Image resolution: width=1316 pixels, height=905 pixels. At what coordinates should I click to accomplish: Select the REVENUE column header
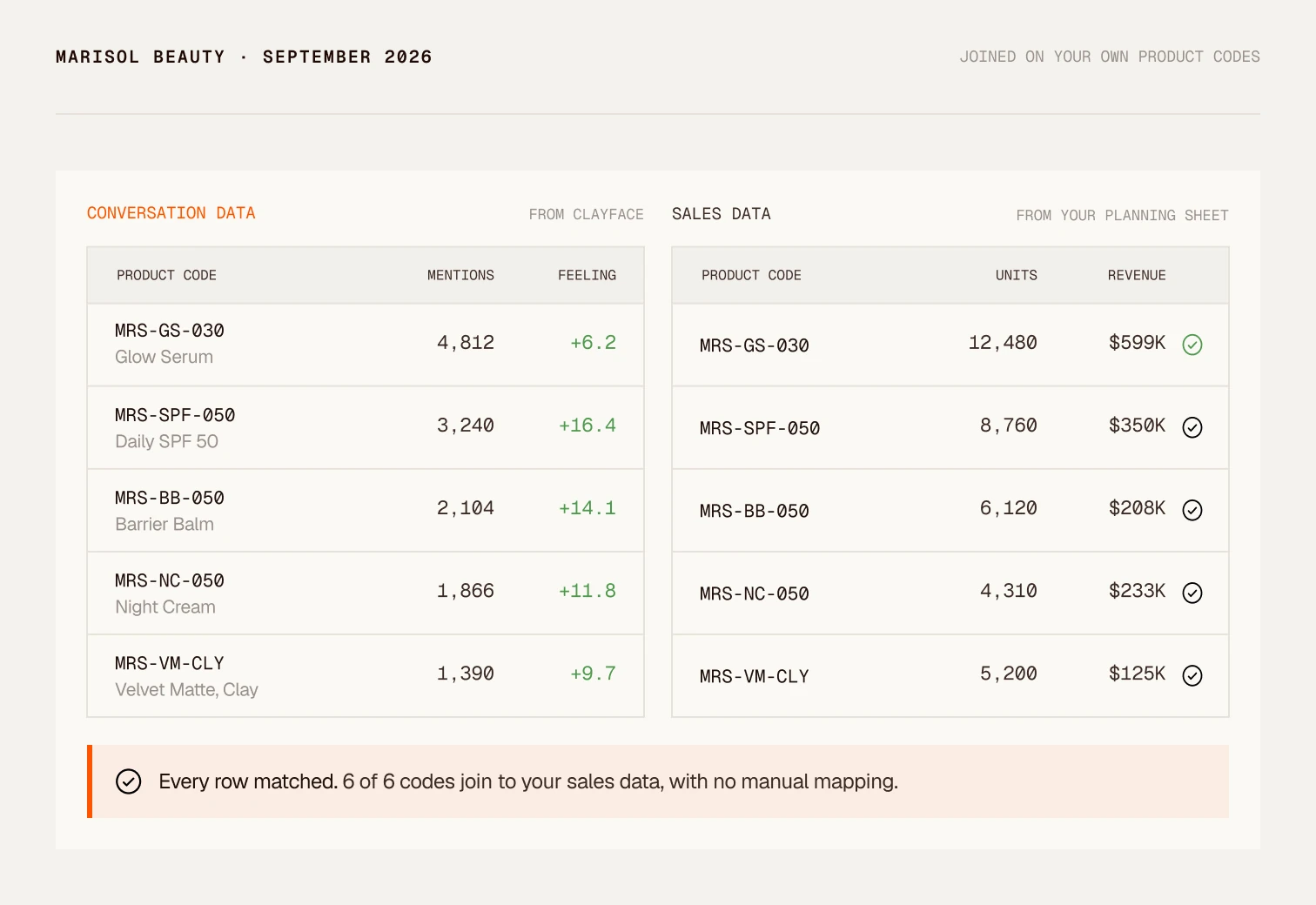pos(1137,275)
